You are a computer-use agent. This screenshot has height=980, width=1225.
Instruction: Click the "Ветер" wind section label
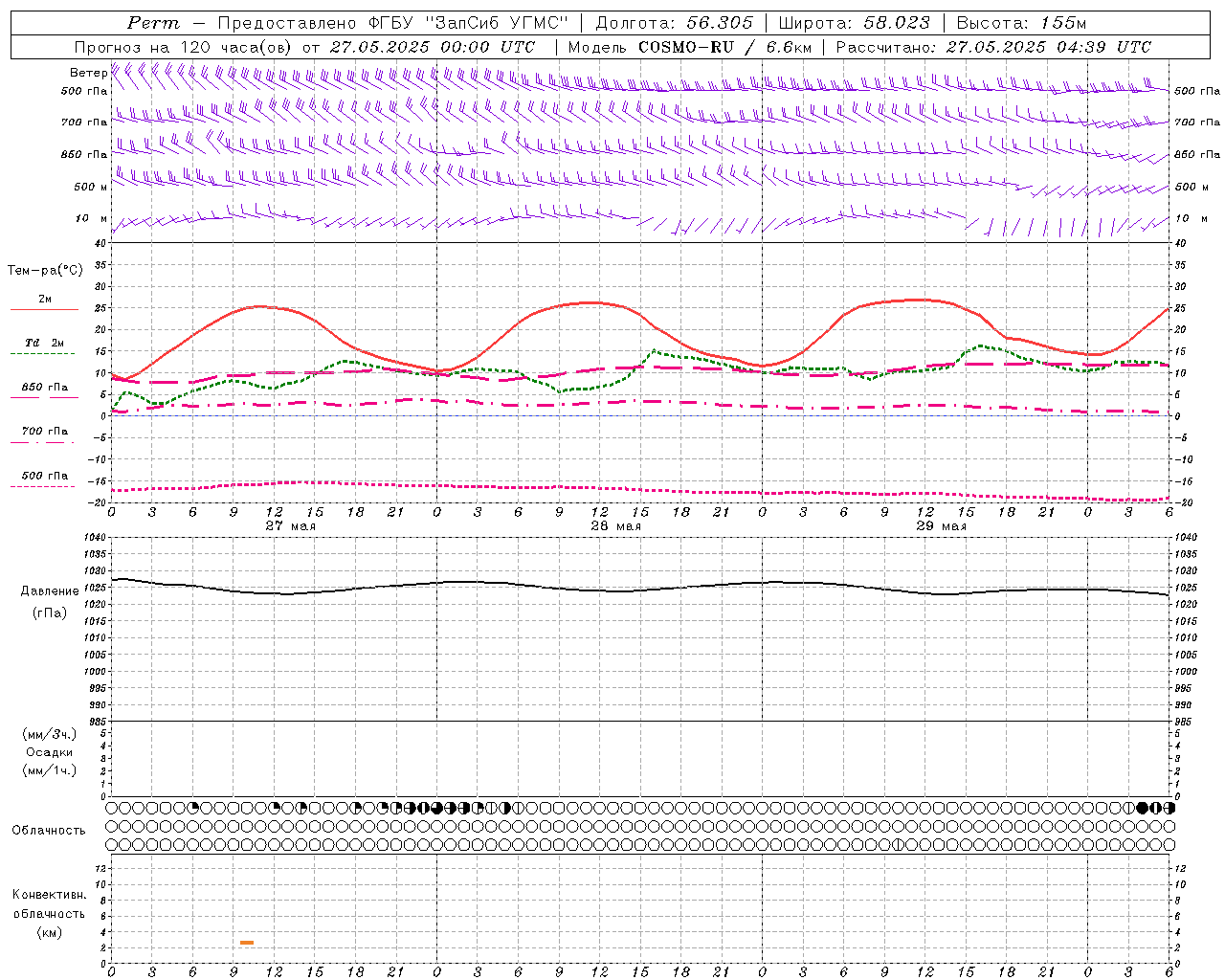88,73
